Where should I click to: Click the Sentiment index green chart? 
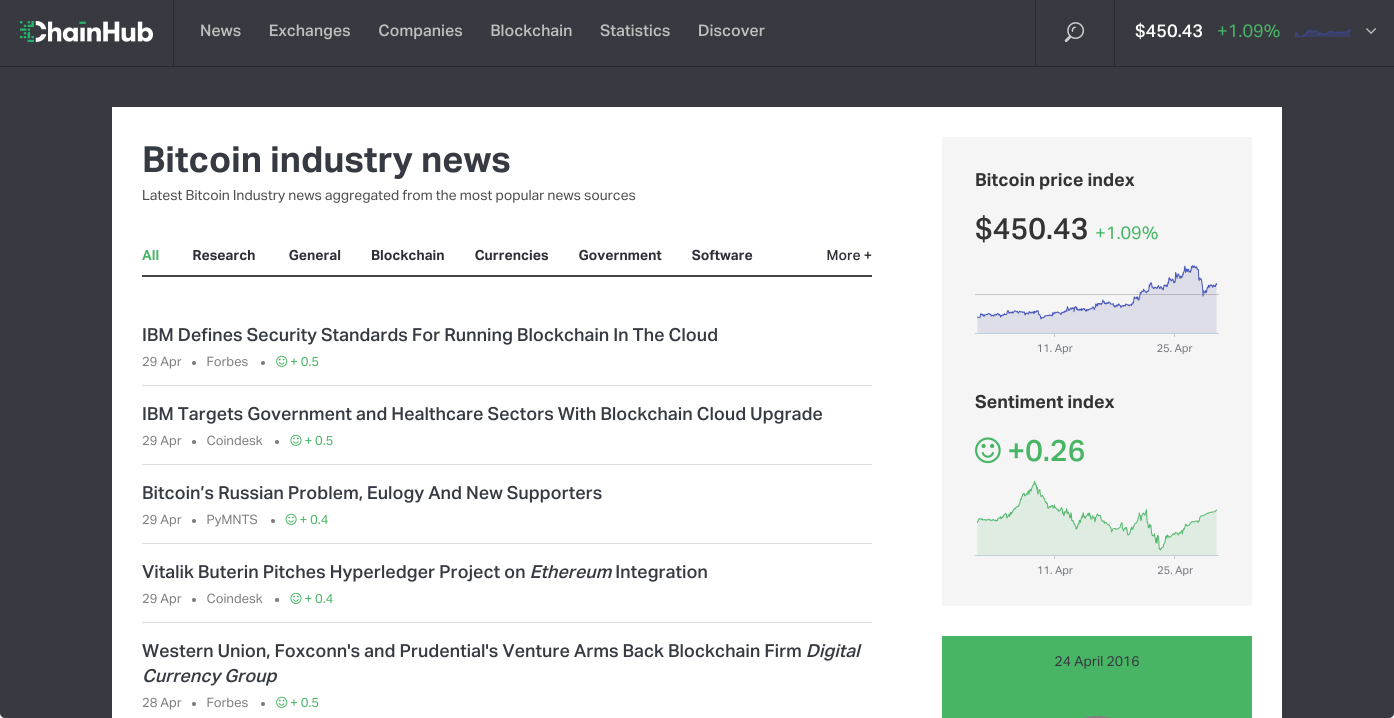[1097, 520]
